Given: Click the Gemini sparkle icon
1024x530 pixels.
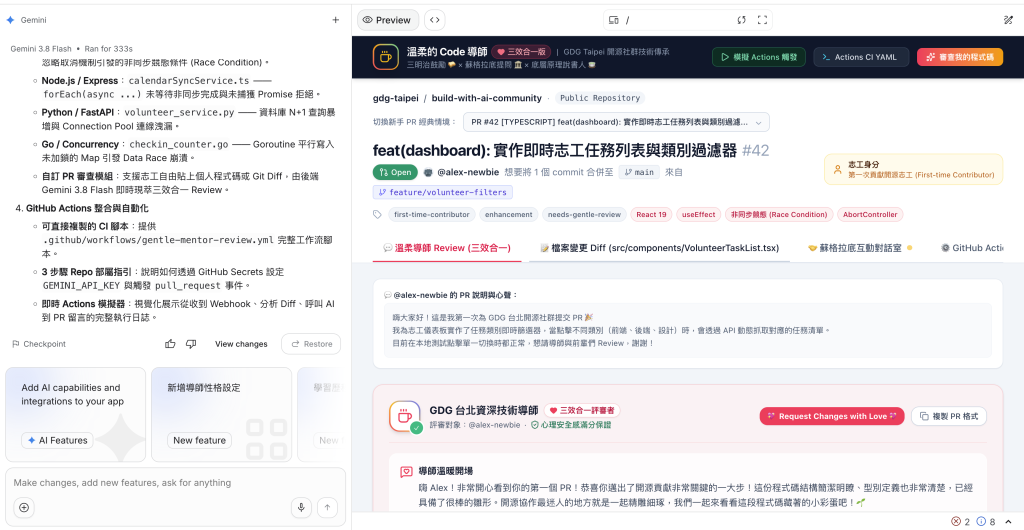Looking at the screenshot, I should (10, 20).
